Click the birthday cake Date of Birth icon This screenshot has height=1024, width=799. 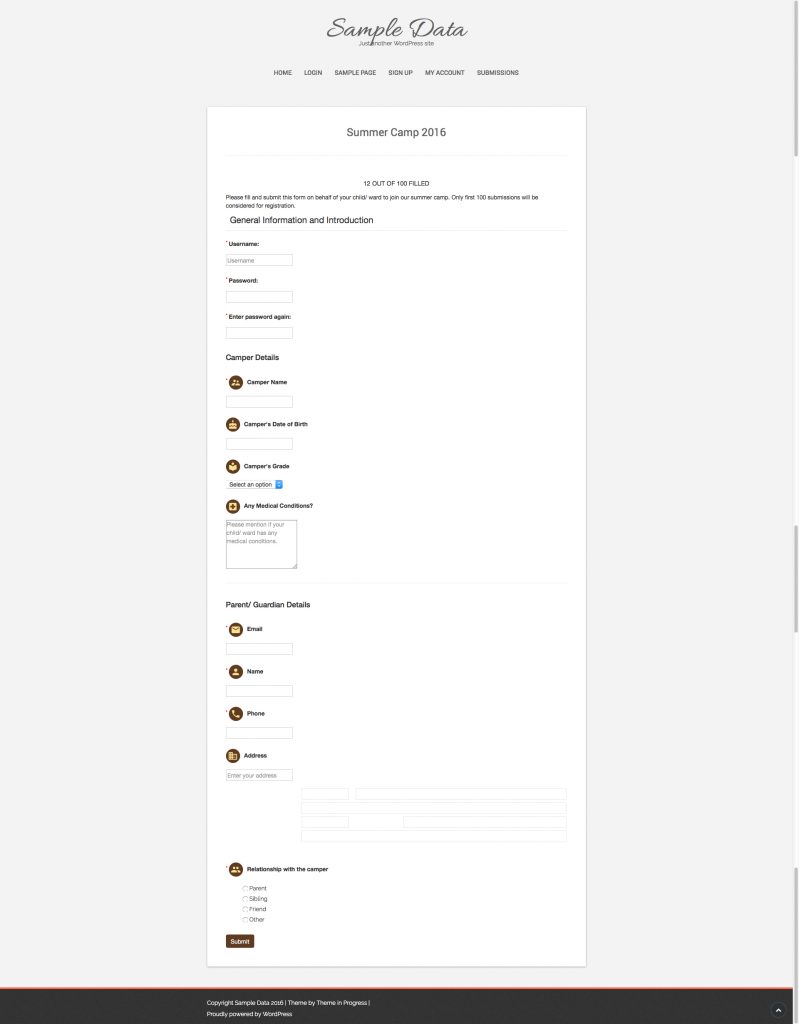click(x=233, y=424)
